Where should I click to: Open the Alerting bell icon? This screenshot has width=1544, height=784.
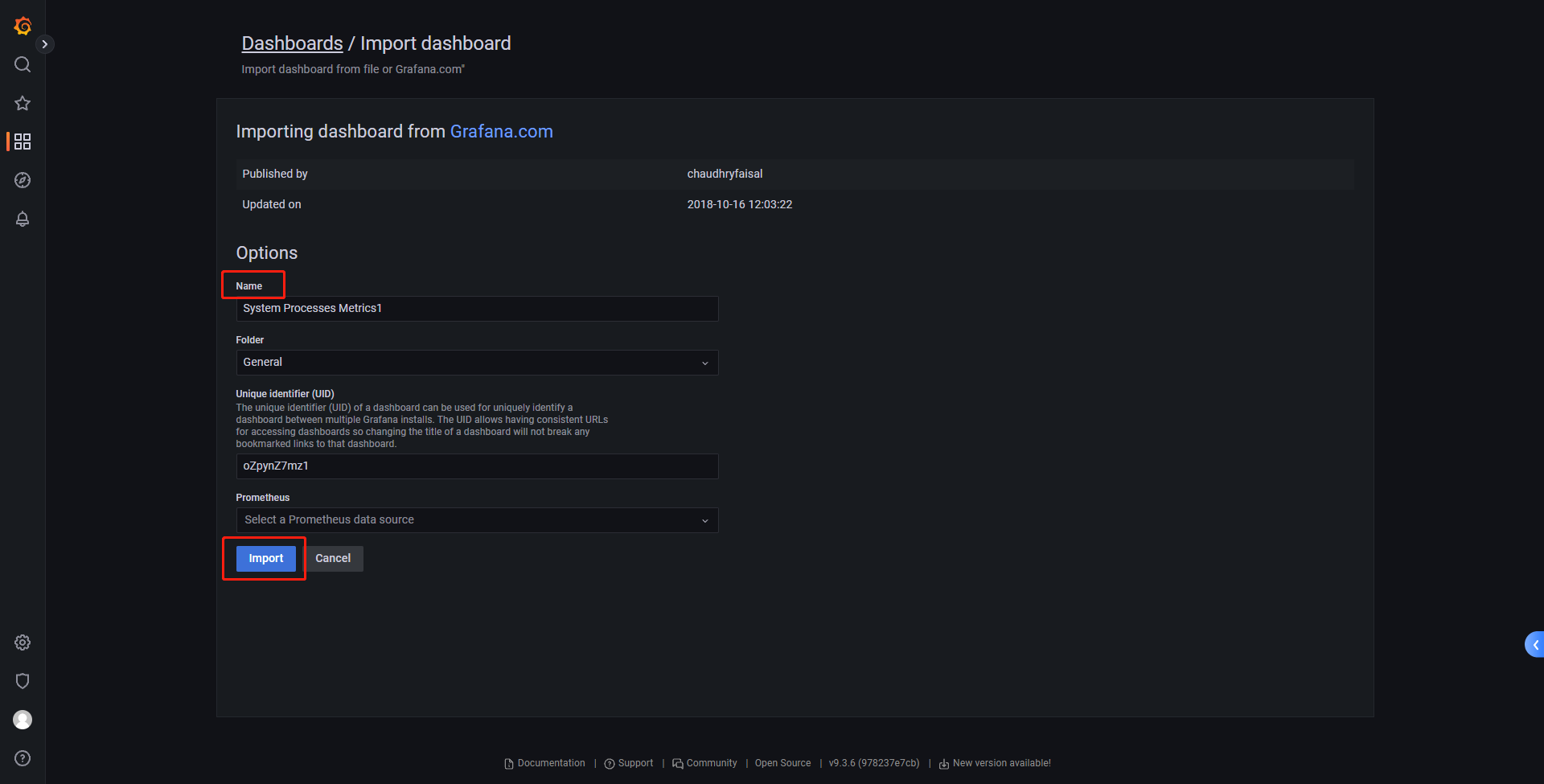pyautogui.click(x=23, y=219)
